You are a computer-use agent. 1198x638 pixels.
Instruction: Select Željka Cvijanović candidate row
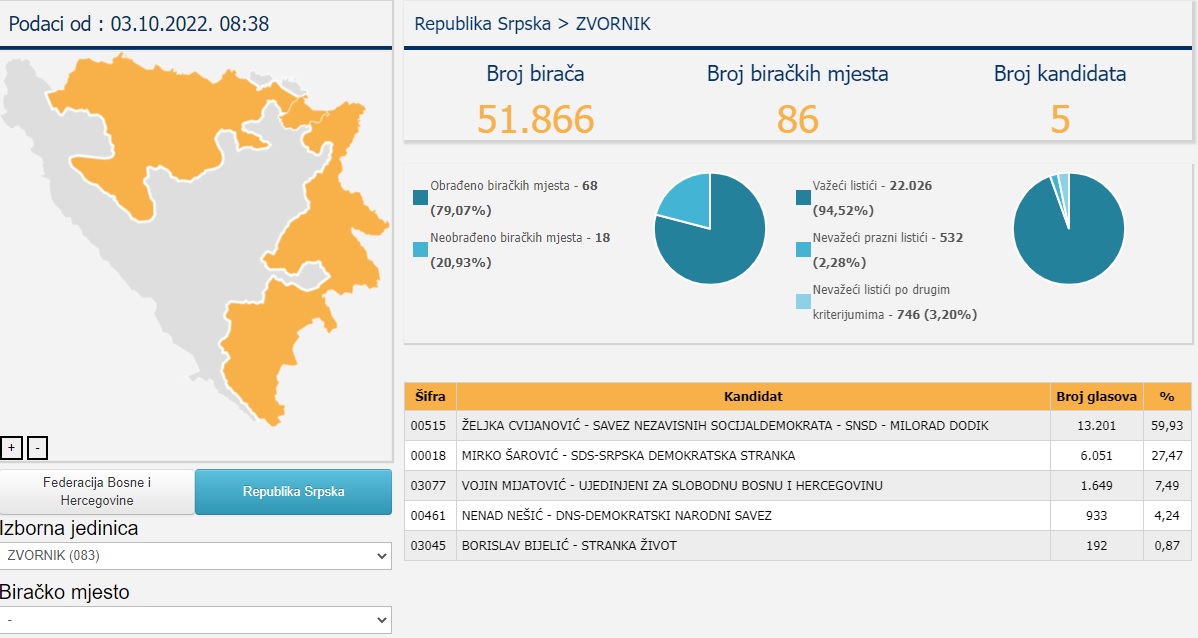[725, 426]
